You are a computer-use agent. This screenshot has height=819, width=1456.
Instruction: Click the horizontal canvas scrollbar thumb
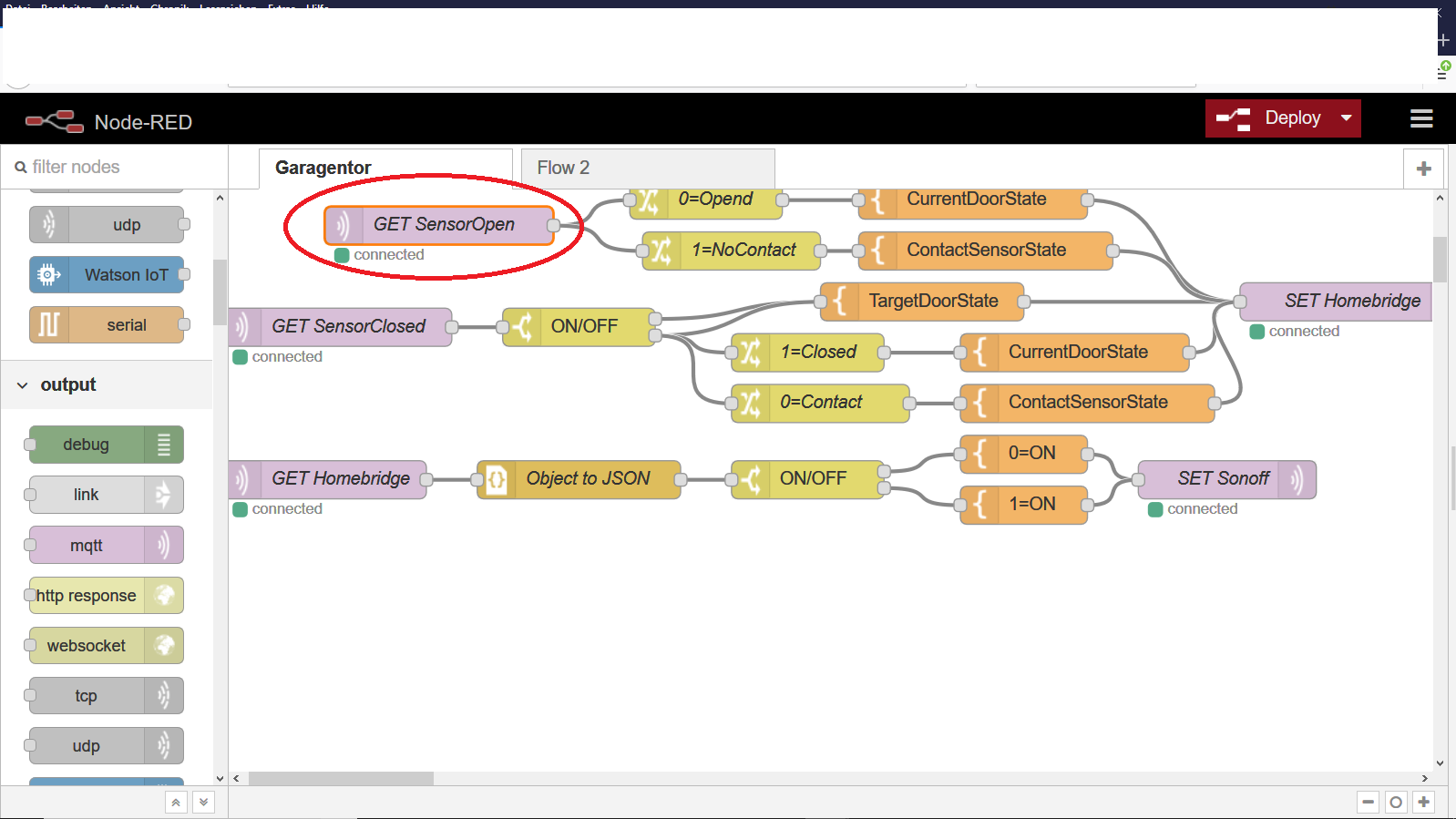pos(341,778)
